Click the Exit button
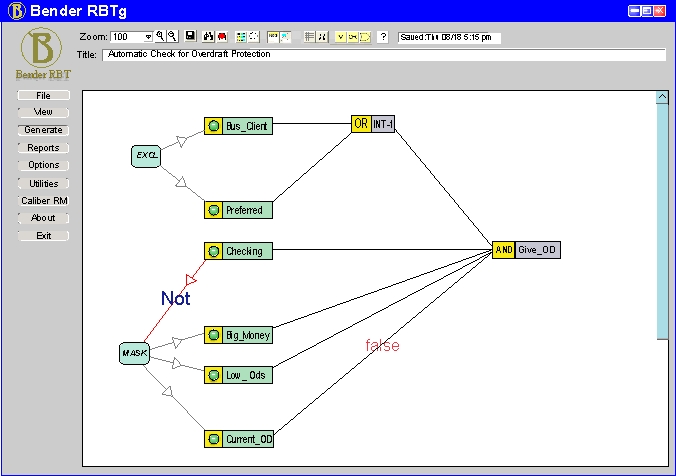This screenshot has height=476, width=676. 43,236
